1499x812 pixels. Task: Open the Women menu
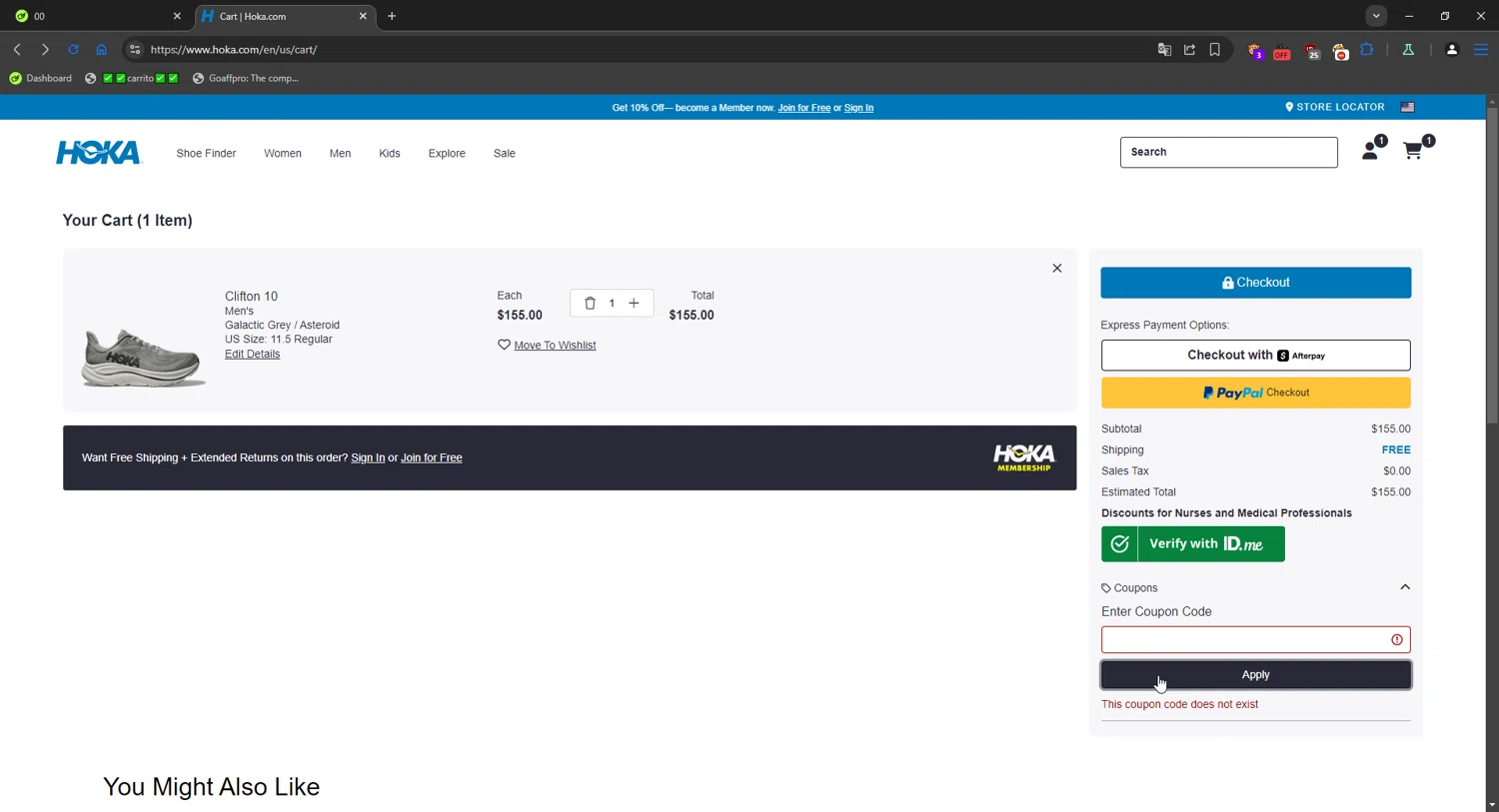pos(283,153)
